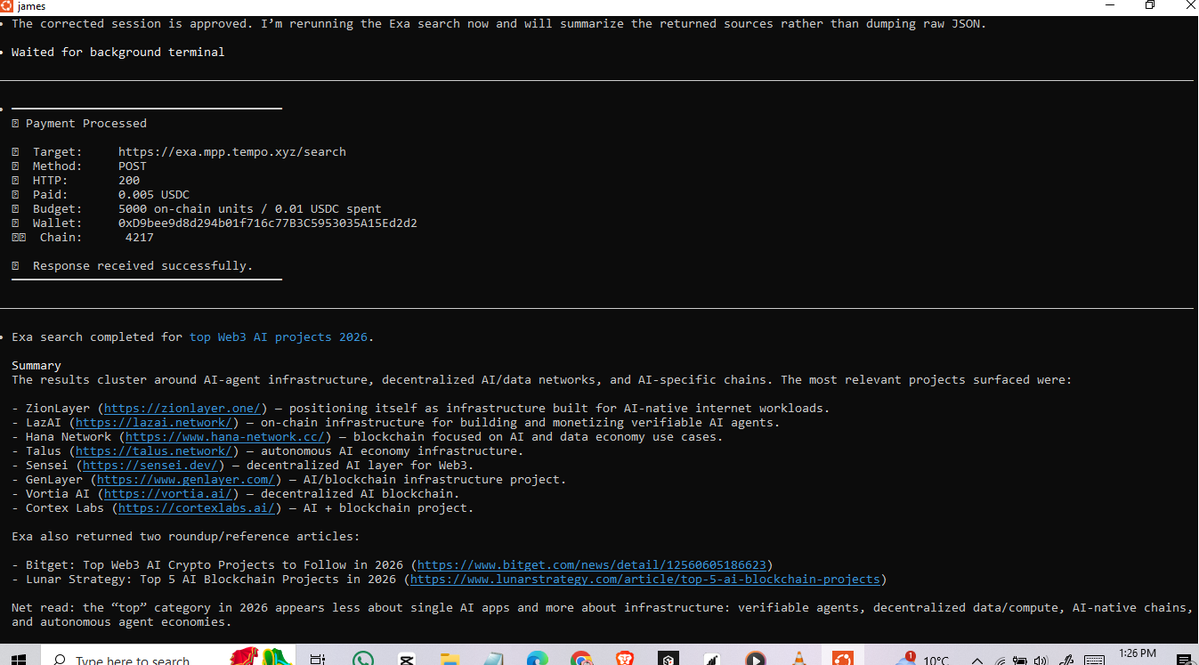The image size is (1199, 665).
Task: Open the zionlayer.one link
Action: click(182, 408)
